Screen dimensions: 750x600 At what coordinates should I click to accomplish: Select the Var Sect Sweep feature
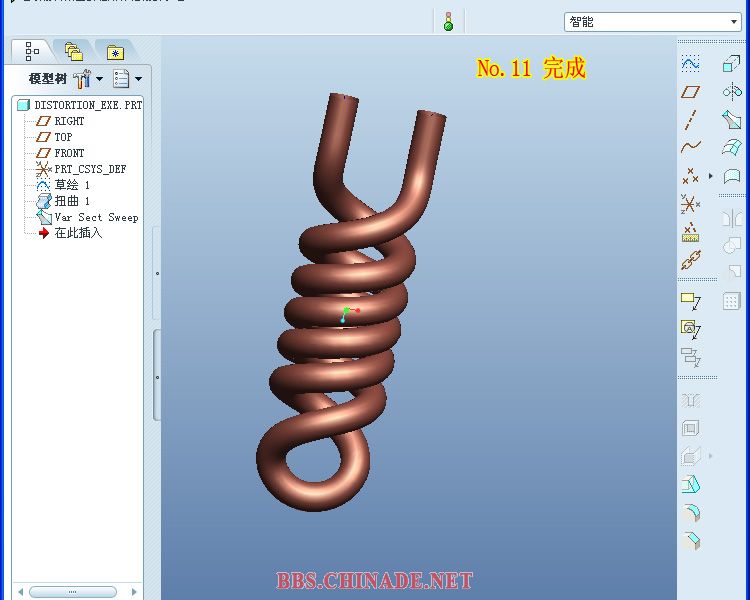tap(95, 217)
